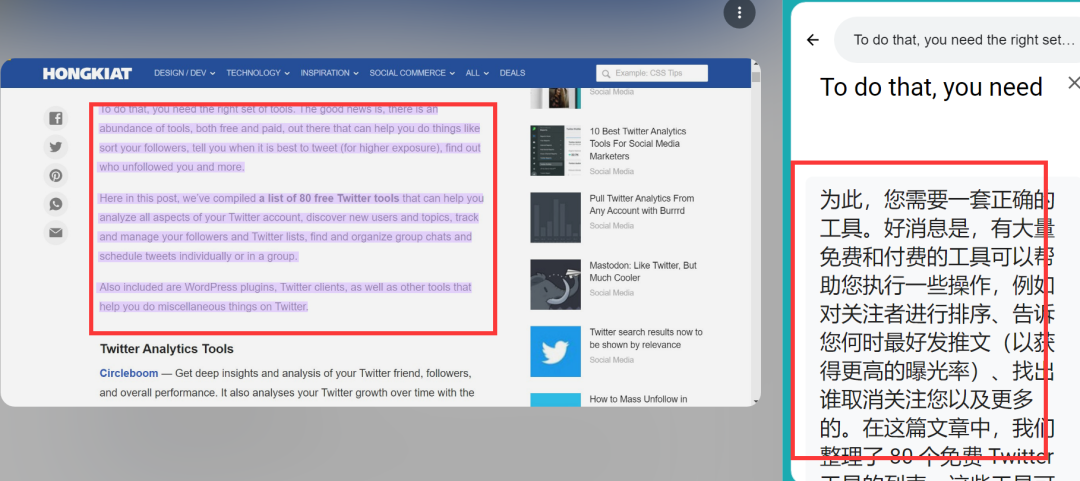
Task: Click the Mastodon mammoth thumbnail
Action: 555,285
